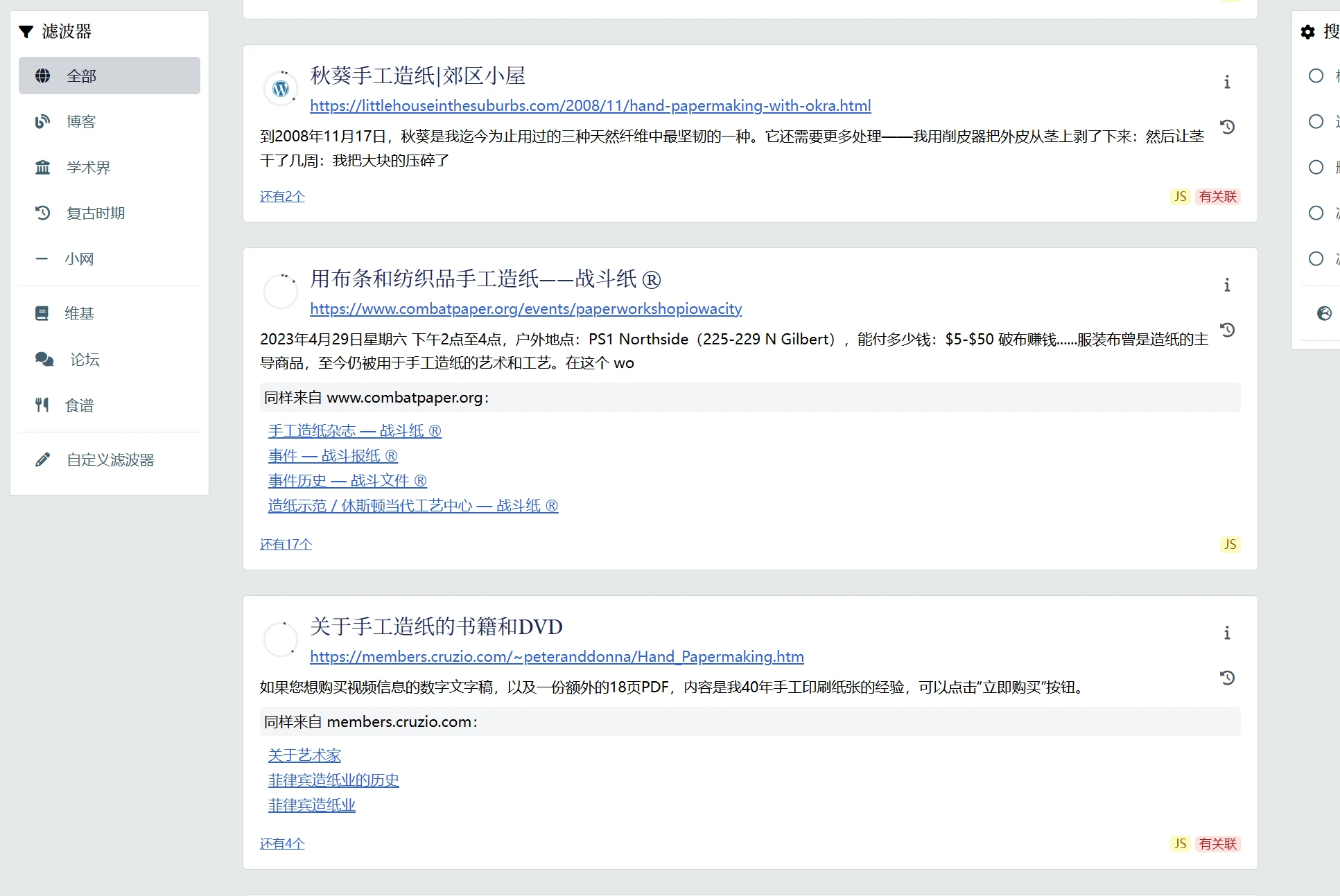
Task: Switch to the 小网 filter
Action: (110, 258)
